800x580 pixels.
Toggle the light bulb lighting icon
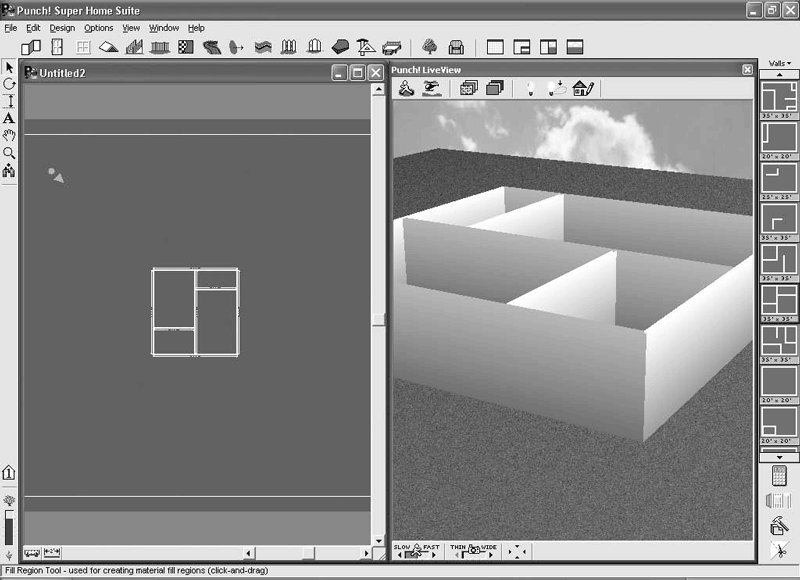tap(530, 88)
